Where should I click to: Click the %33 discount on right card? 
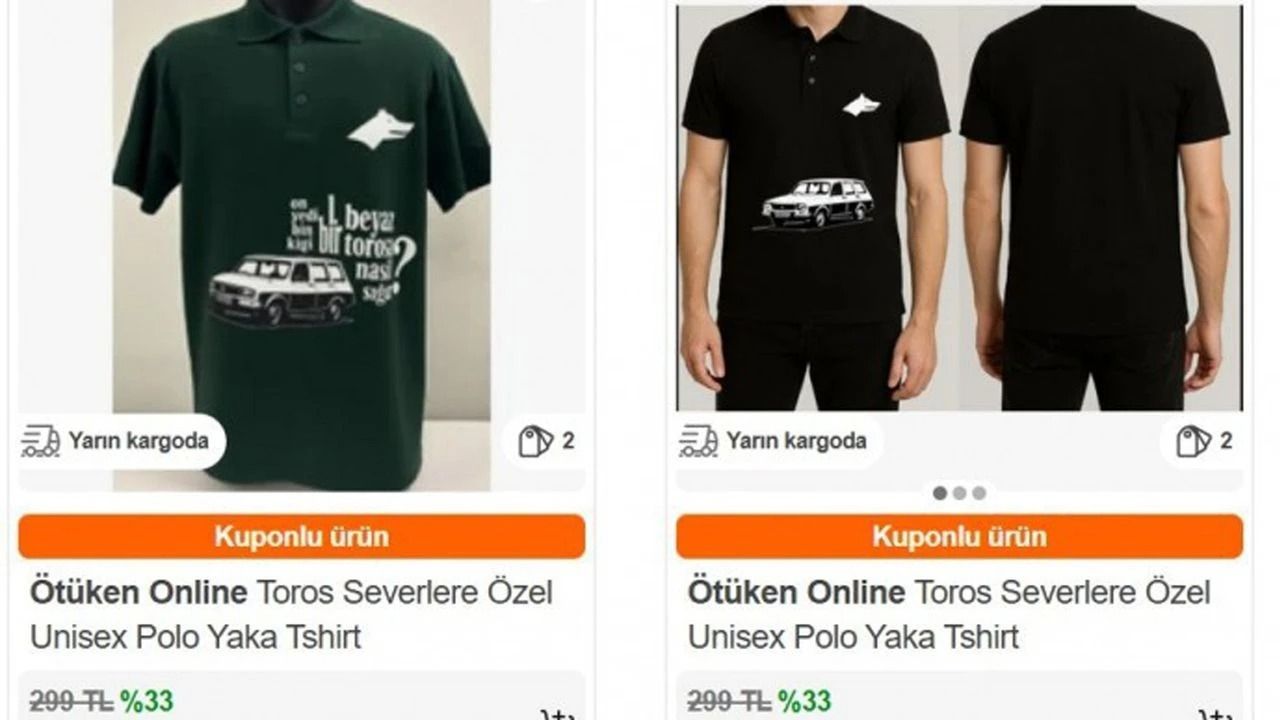(x=805, y=701)
